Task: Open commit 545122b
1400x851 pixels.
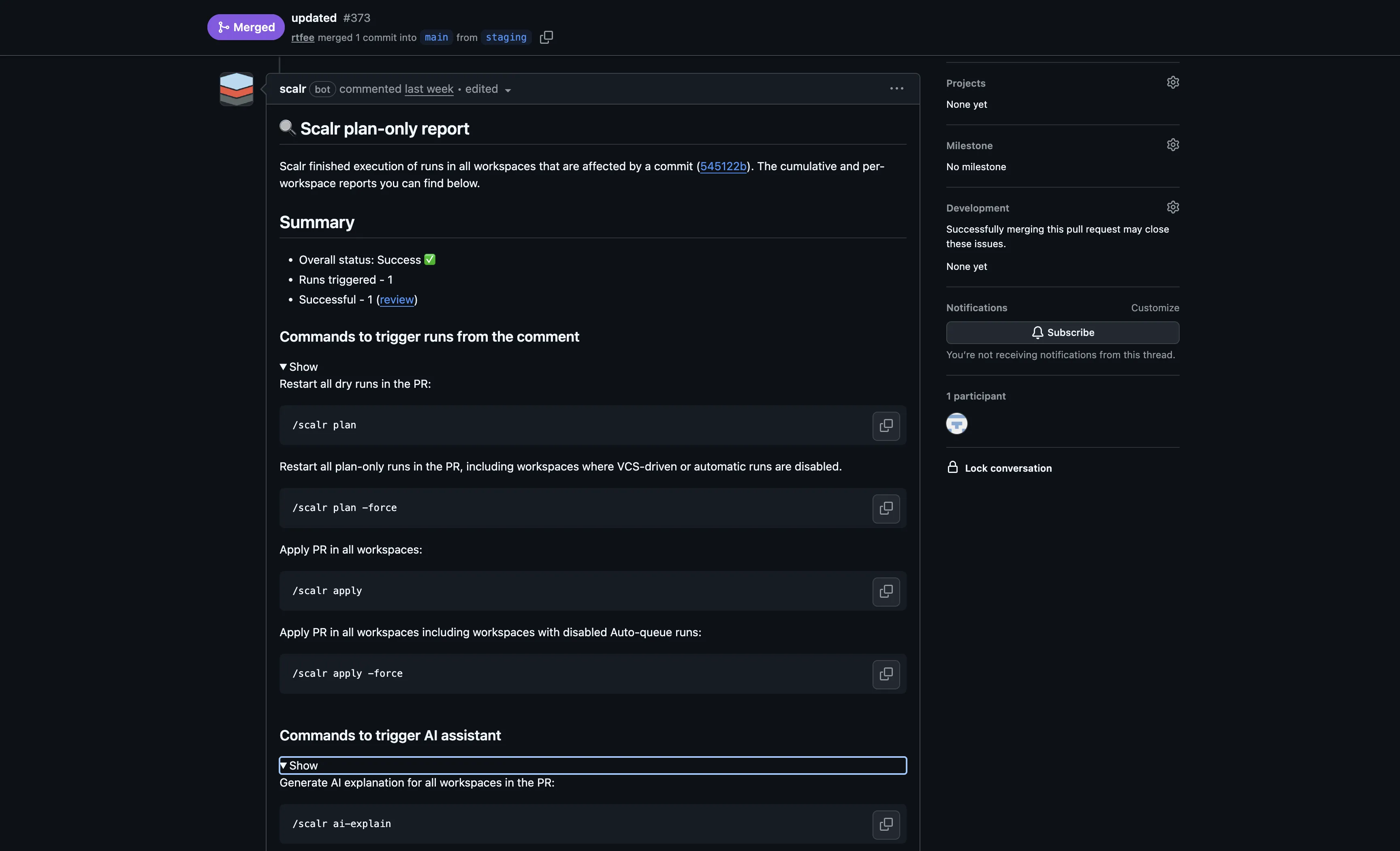Action: click(723, 166)
